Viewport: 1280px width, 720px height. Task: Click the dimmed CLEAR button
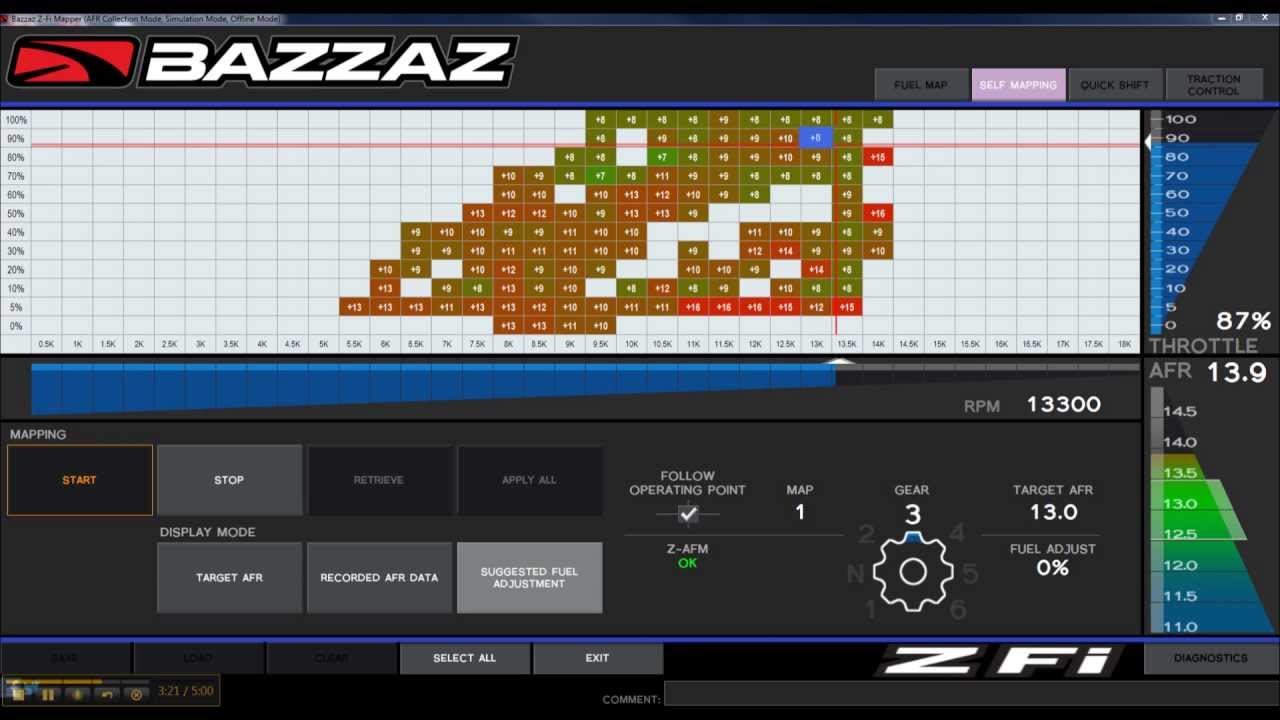[x=331, y=658]
